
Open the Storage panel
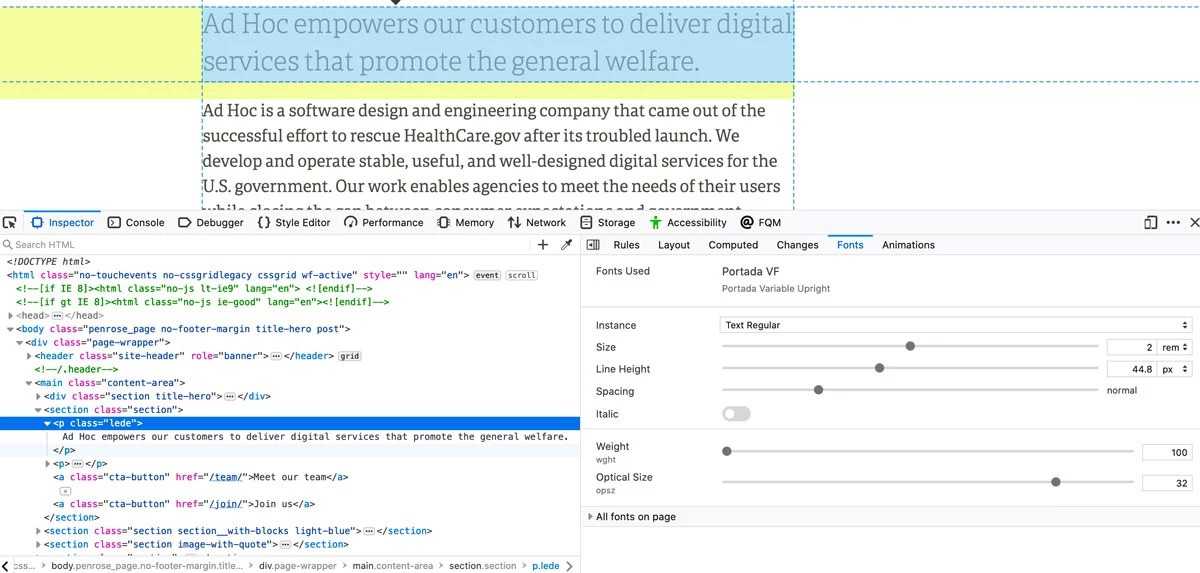(x=608, y=222)
